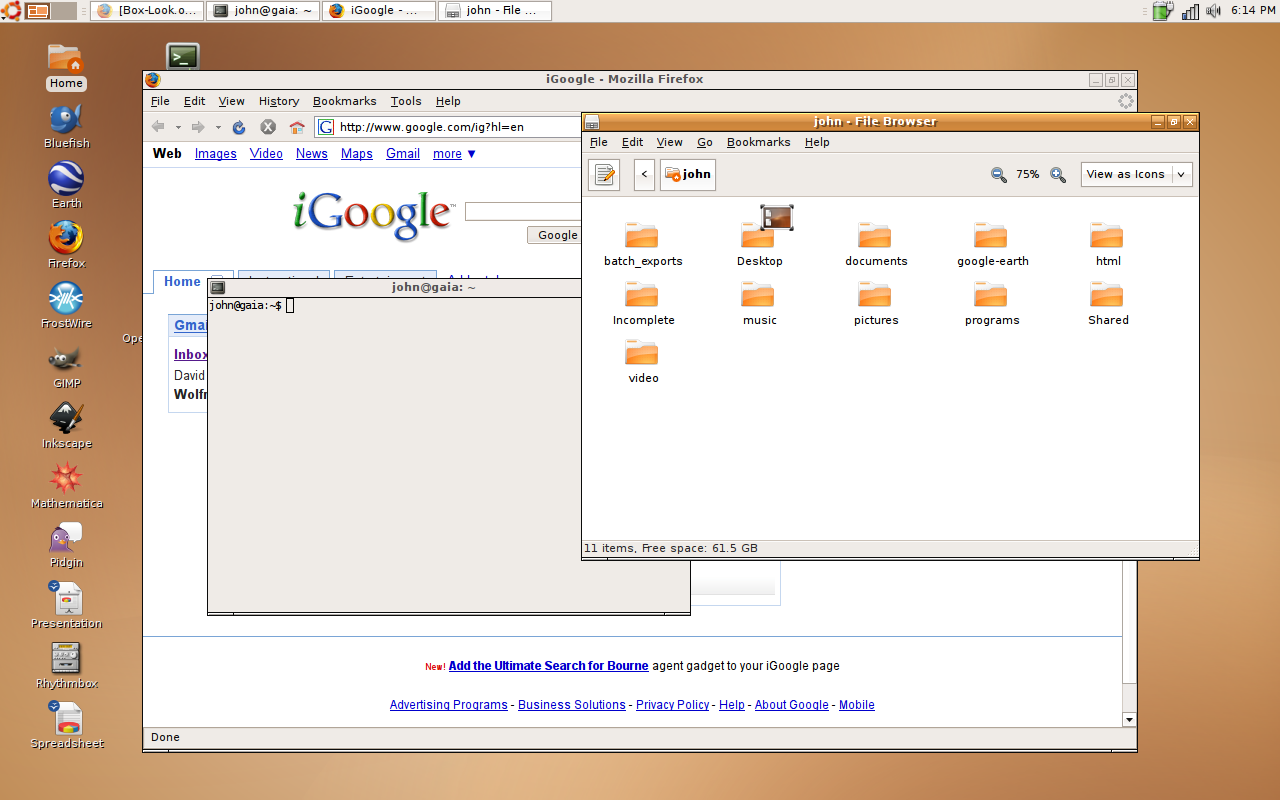Click the john path button in File Browser
This screenshot has width=1280, height=800.
coord(688,175)
